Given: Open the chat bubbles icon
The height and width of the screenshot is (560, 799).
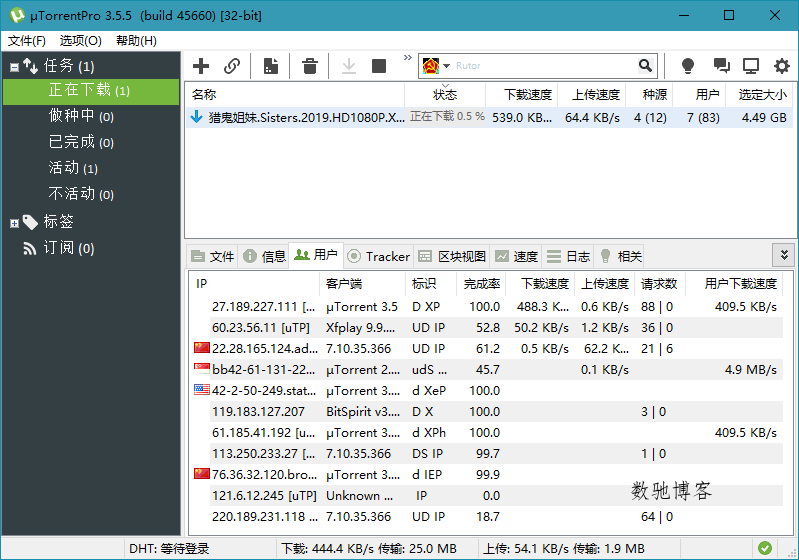Looking at the screenshot, I should tap(721, 66).
